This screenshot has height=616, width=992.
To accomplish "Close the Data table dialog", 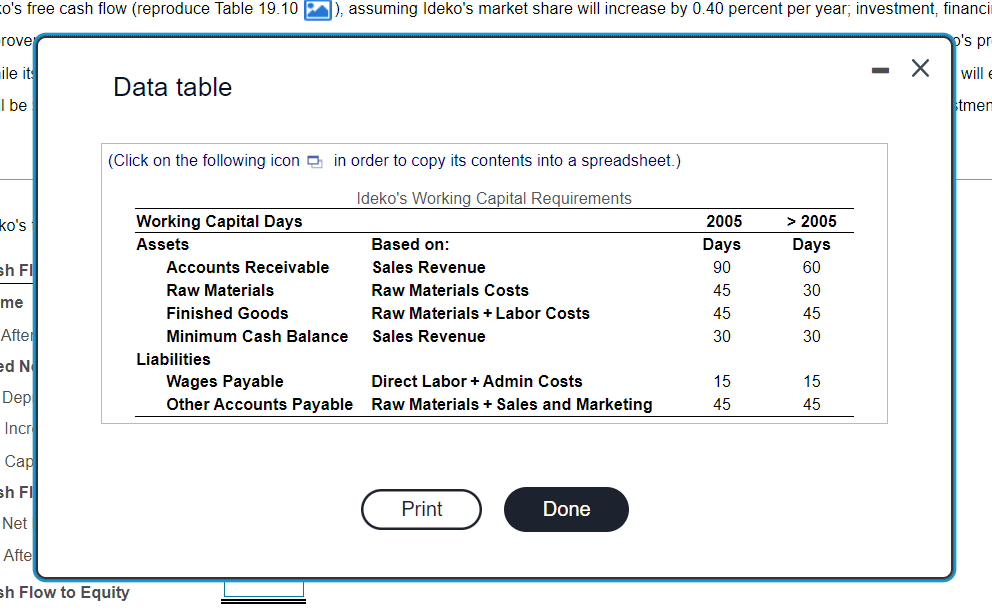I will [x=921, y=68].
